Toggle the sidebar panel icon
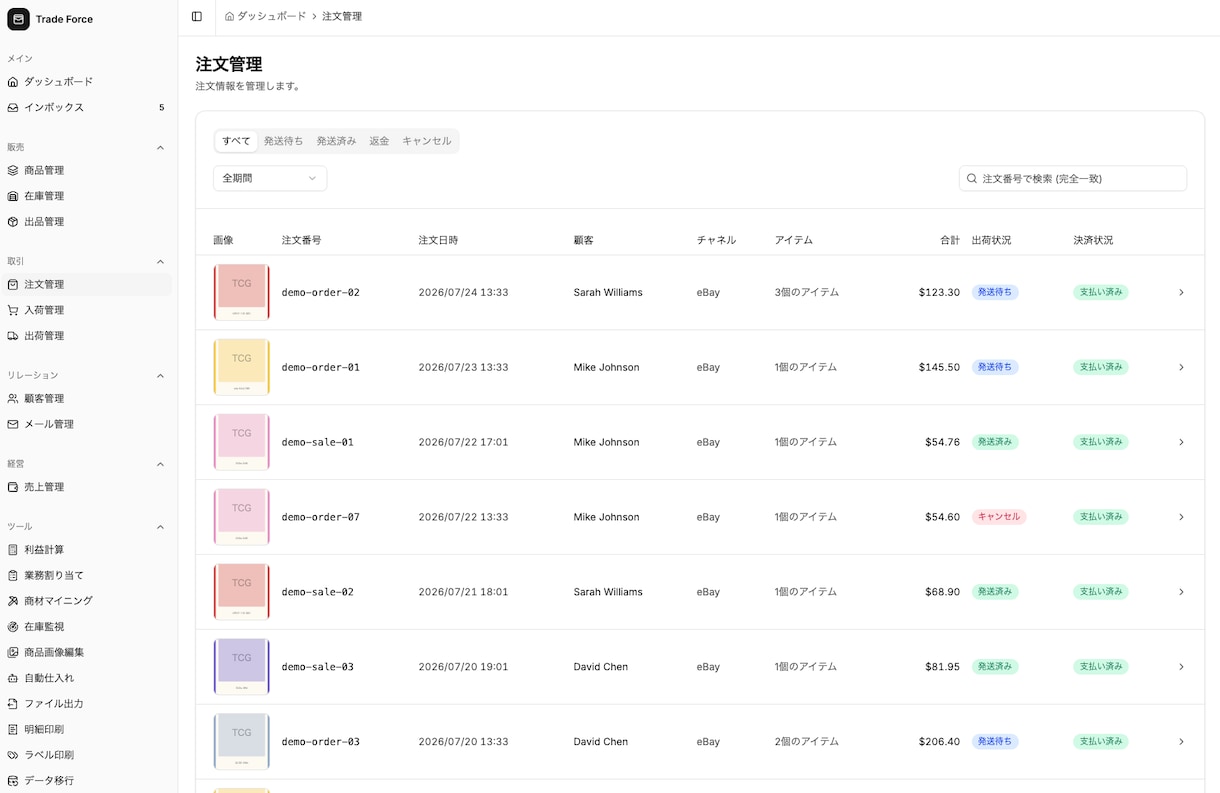 pos(197,16)
